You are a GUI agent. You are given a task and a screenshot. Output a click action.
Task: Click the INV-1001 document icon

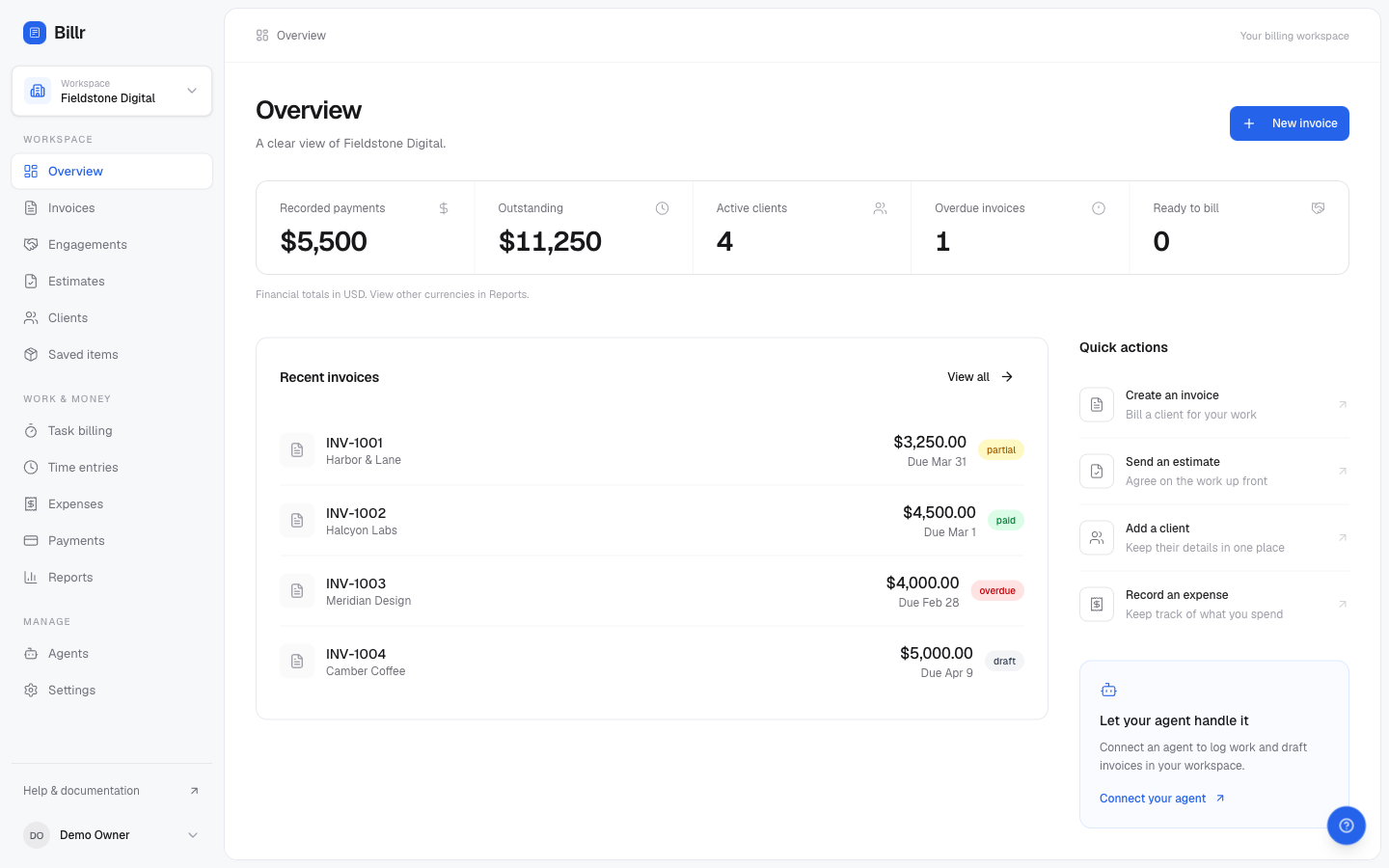297,450
